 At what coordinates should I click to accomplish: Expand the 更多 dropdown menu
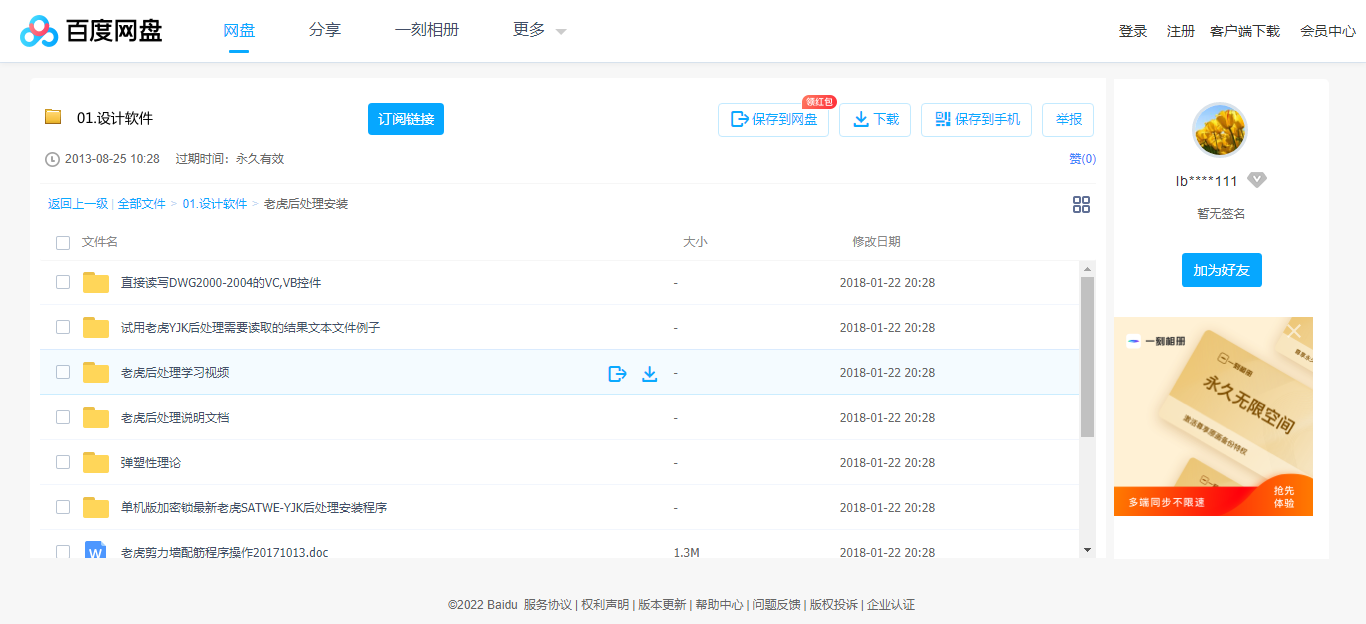[536, 30]
